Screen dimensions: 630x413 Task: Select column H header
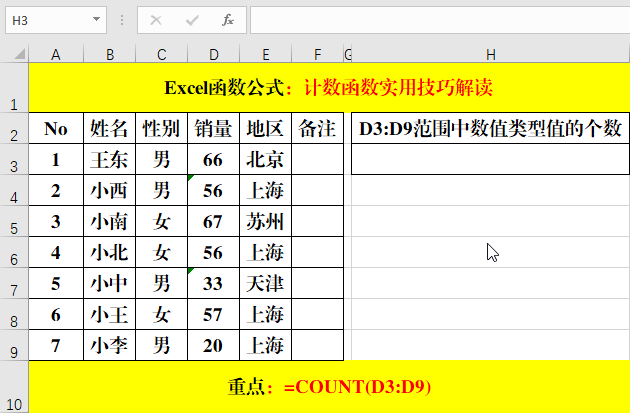pyautogui.click(x=491, y=54)
